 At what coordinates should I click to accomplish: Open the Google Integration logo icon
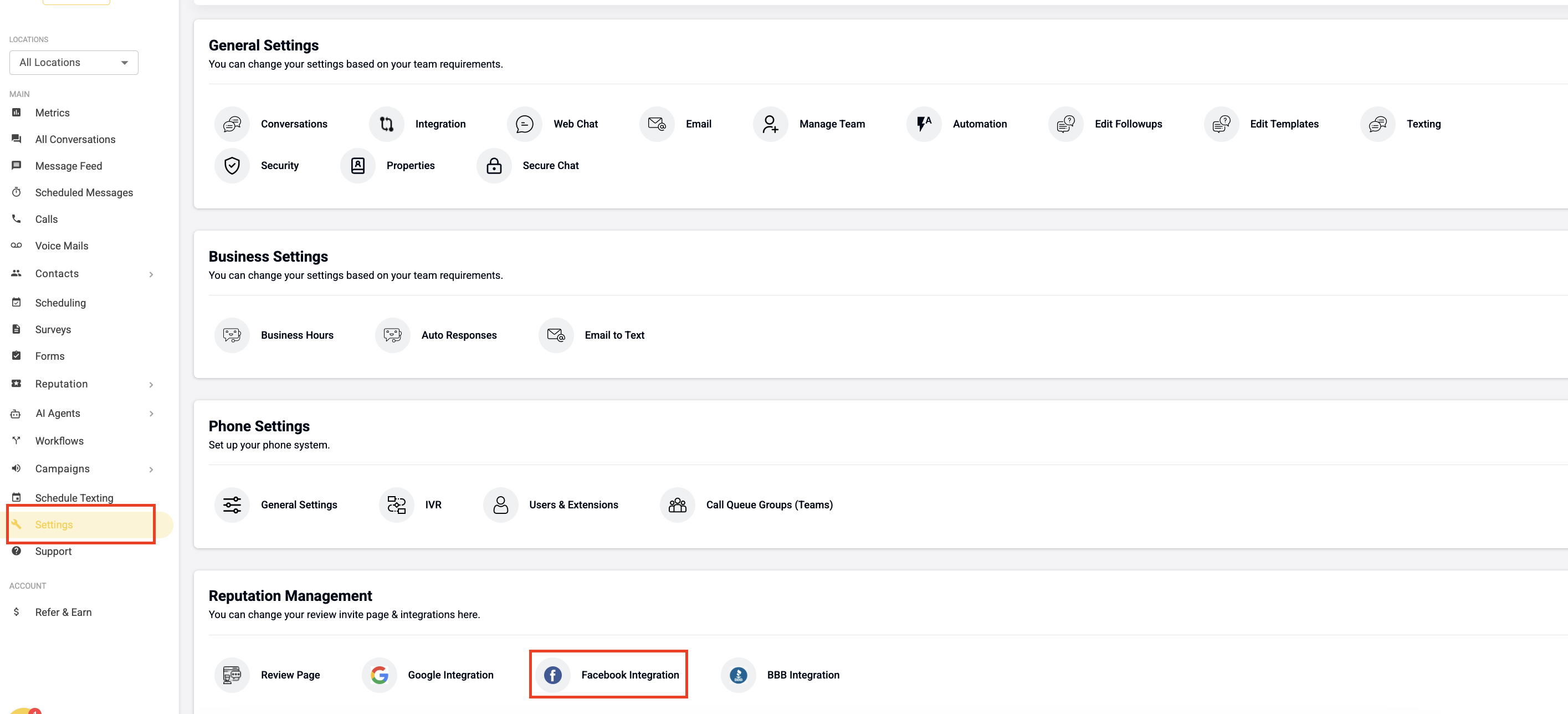click(379, 675)
